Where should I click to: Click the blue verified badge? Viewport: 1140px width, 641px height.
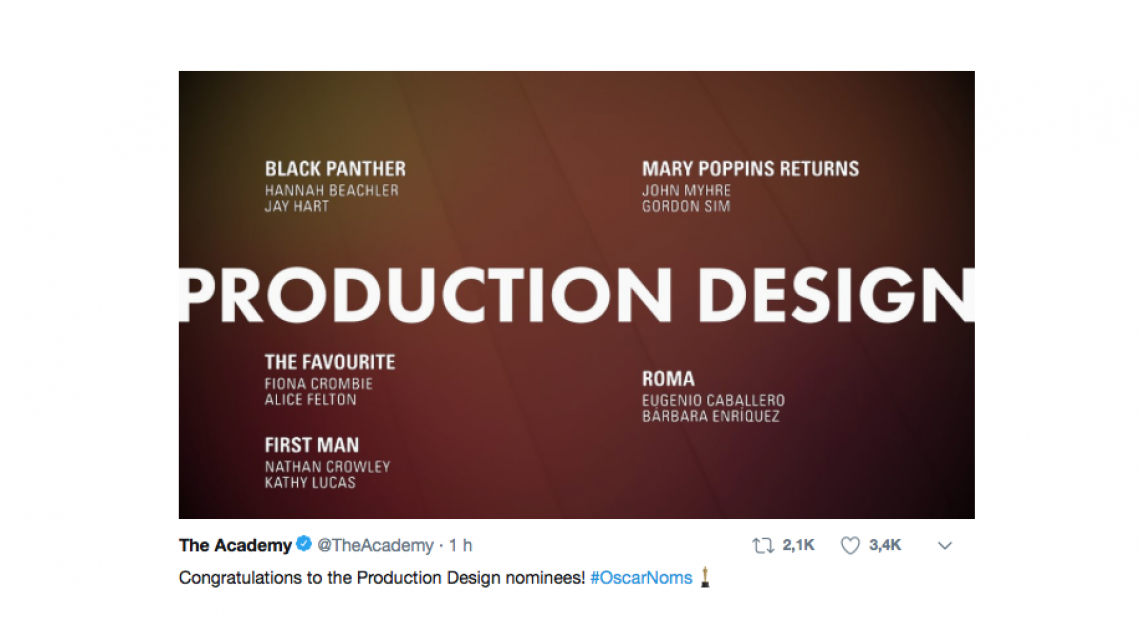pos(304,545)
